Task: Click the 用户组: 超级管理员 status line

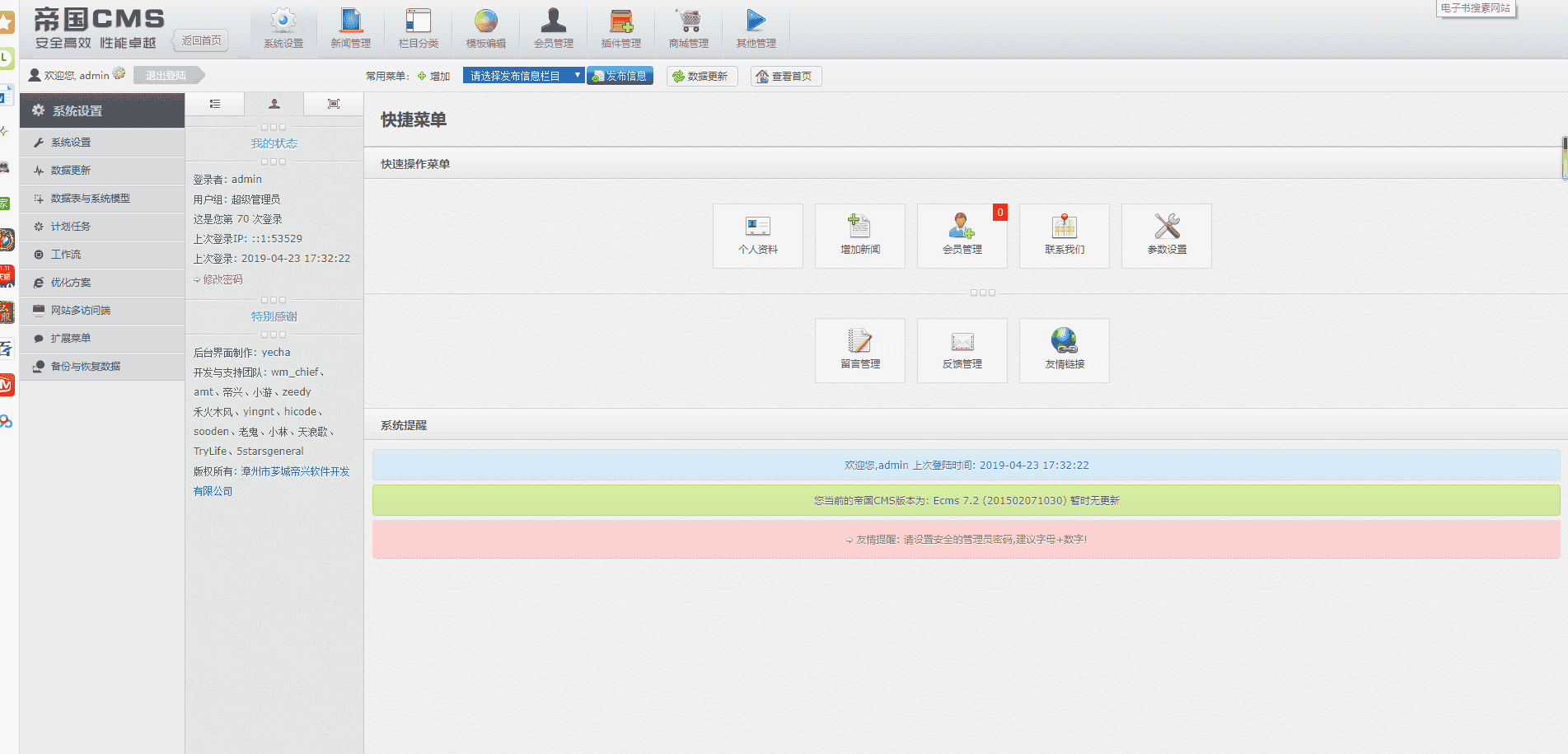Action: pos(237,199)
